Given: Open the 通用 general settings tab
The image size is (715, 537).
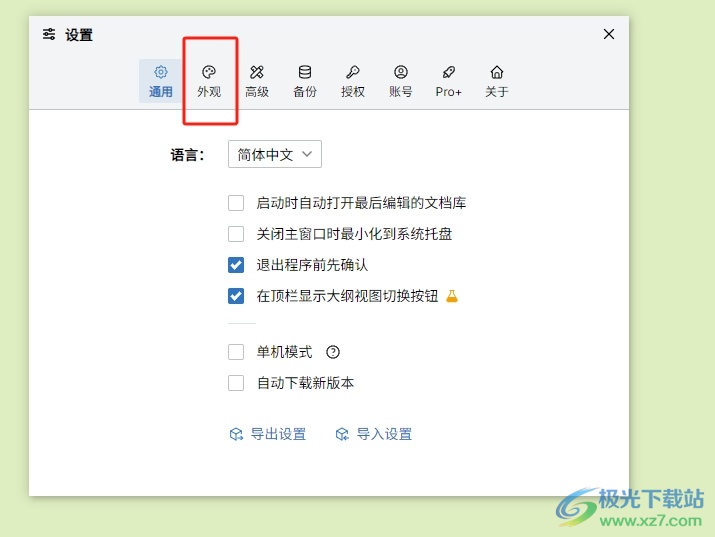Looking at the screenshot, I should [x=161, y=81].
